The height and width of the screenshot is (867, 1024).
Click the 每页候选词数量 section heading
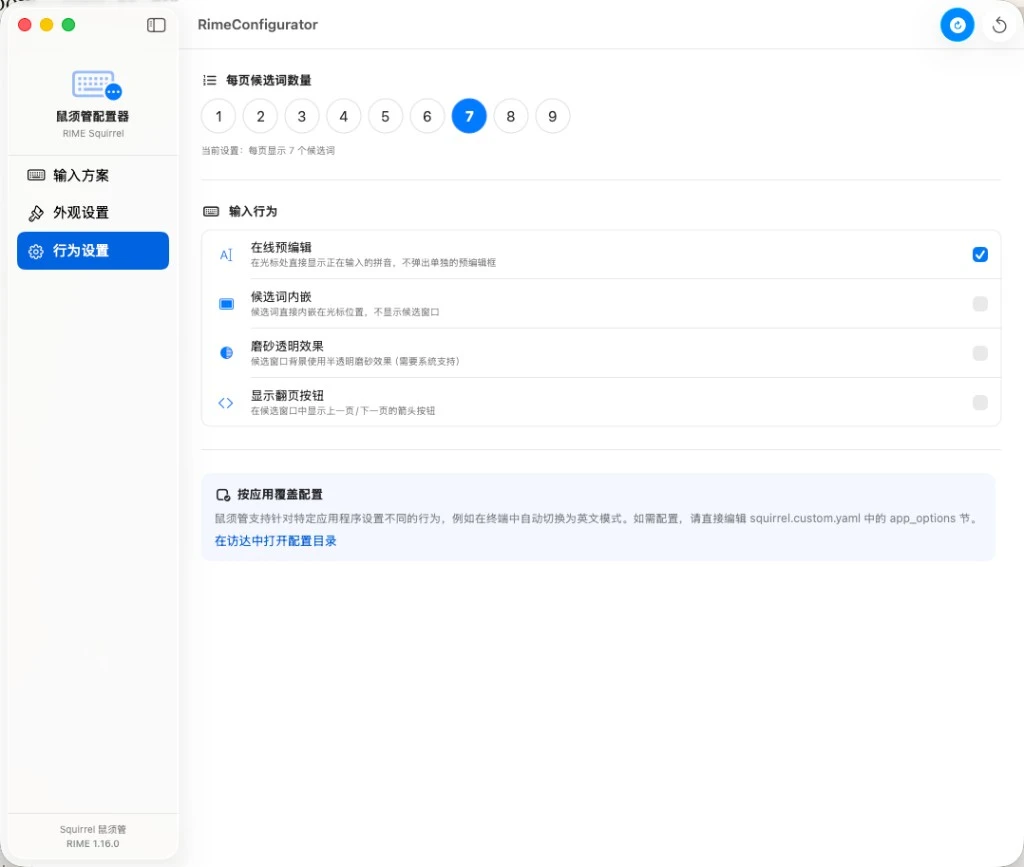coord(268,80)
